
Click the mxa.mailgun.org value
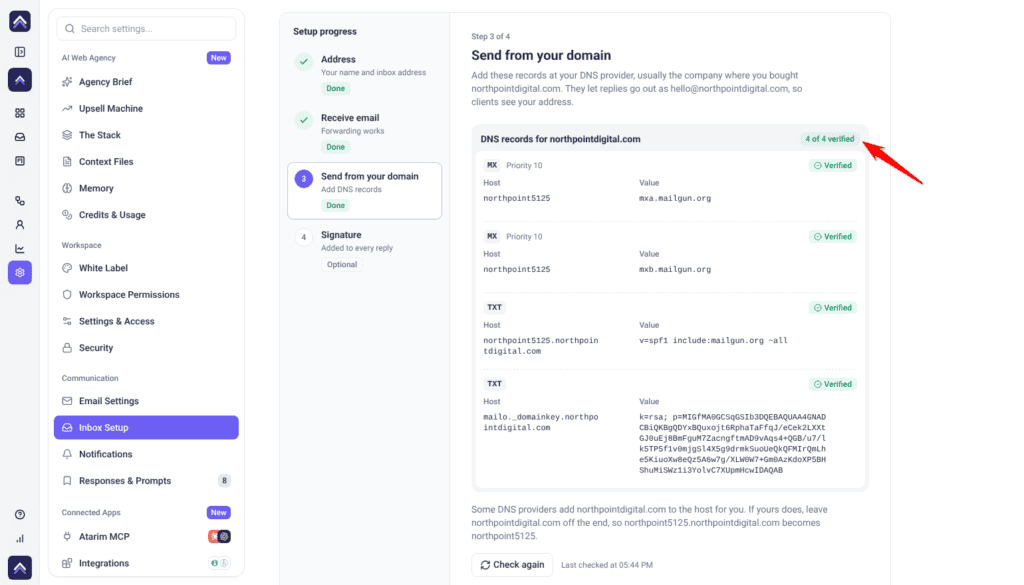click(675, 198)
